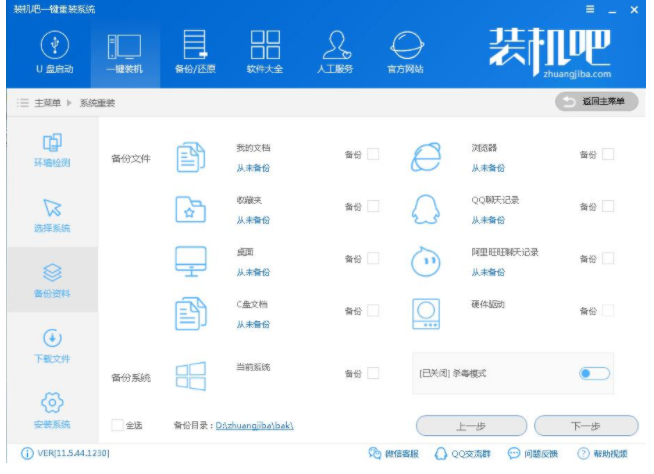Open the U盘启动 tool

[x=54, y=52]
